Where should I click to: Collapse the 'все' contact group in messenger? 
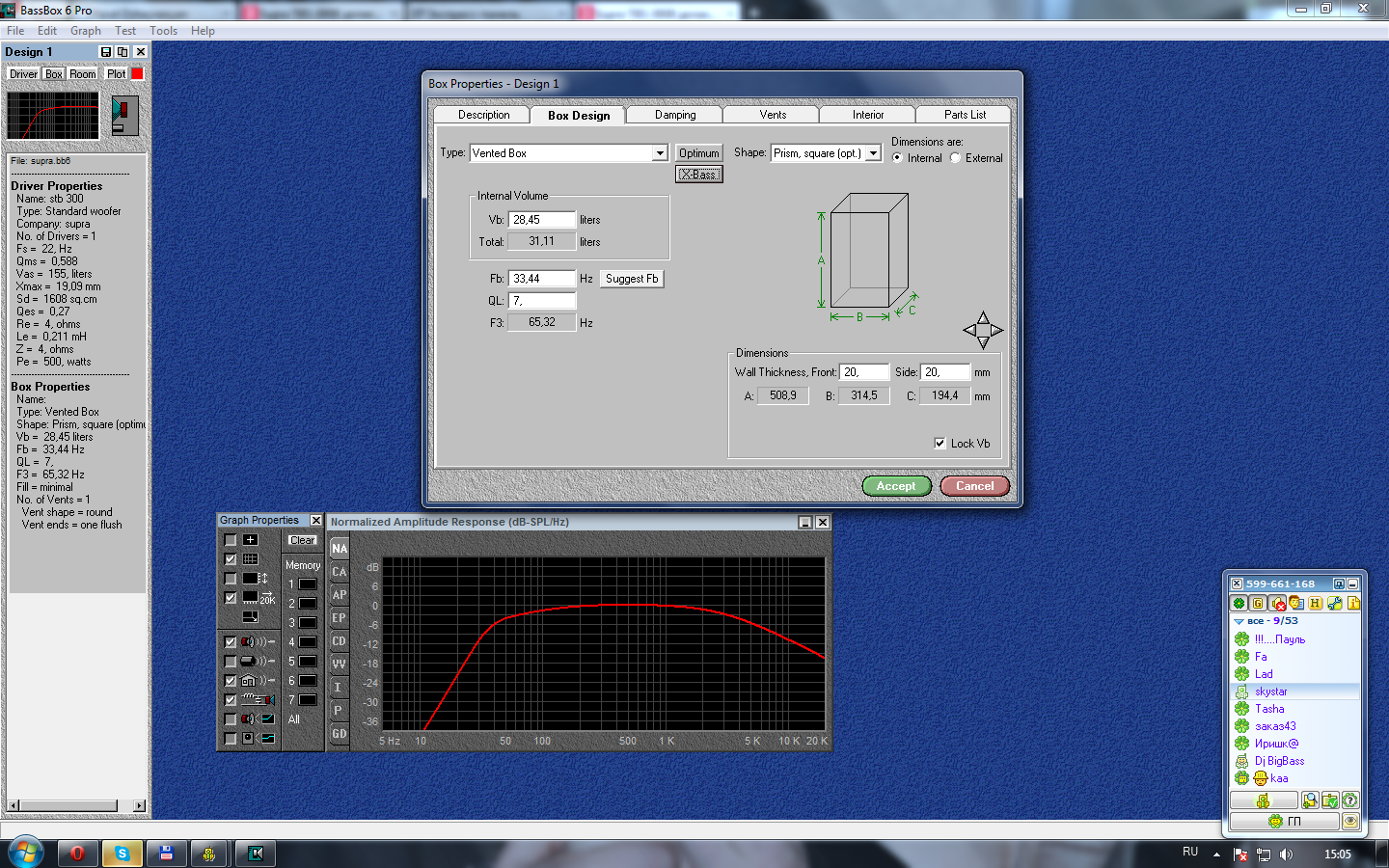[1239, 621]
